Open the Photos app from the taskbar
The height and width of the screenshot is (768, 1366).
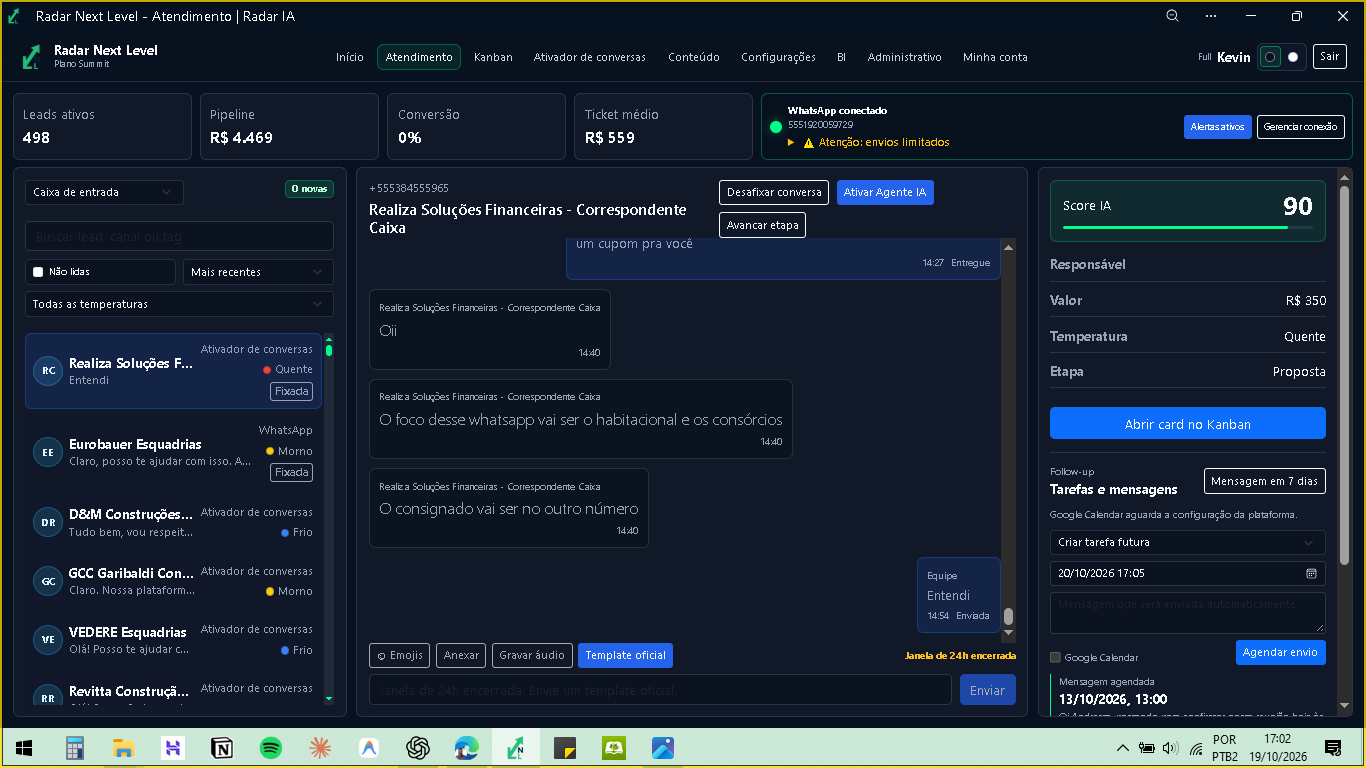coord(663,748)
